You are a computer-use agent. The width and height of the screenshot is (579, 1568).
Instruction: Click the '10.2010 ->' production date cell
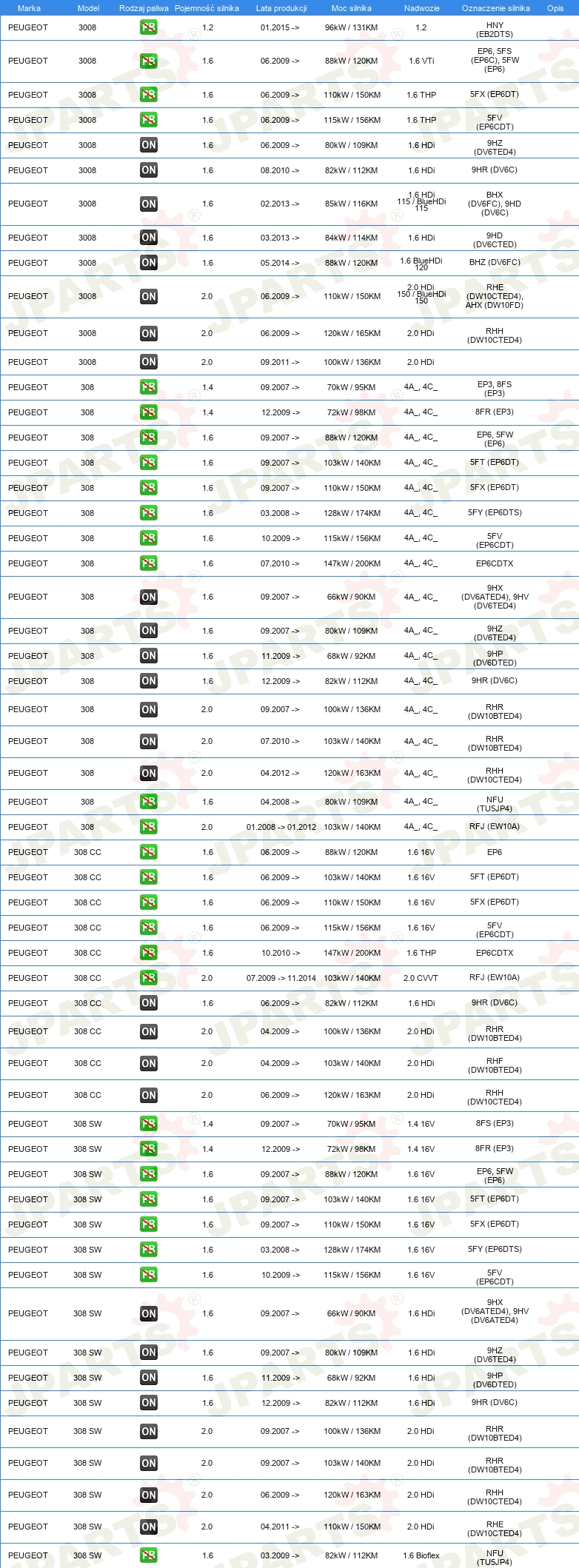click(x=281, y=953)
